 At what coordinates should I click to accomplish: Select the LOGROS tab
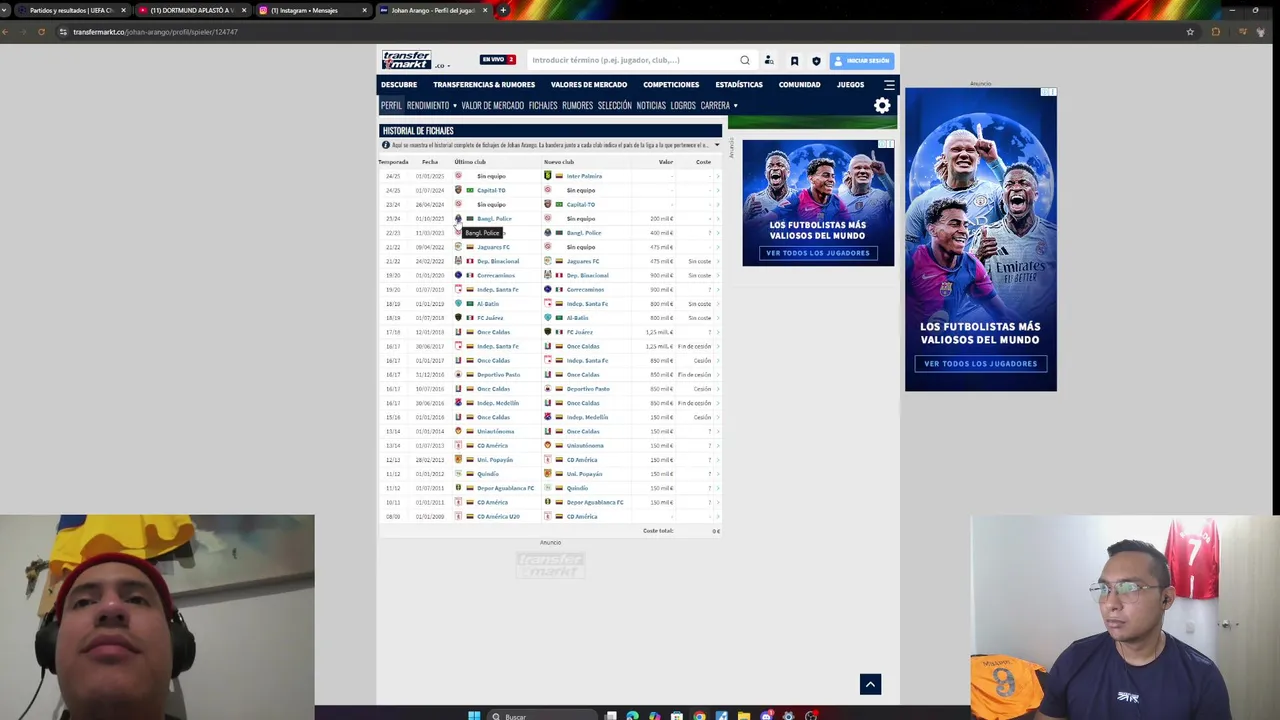coord(683,106)
